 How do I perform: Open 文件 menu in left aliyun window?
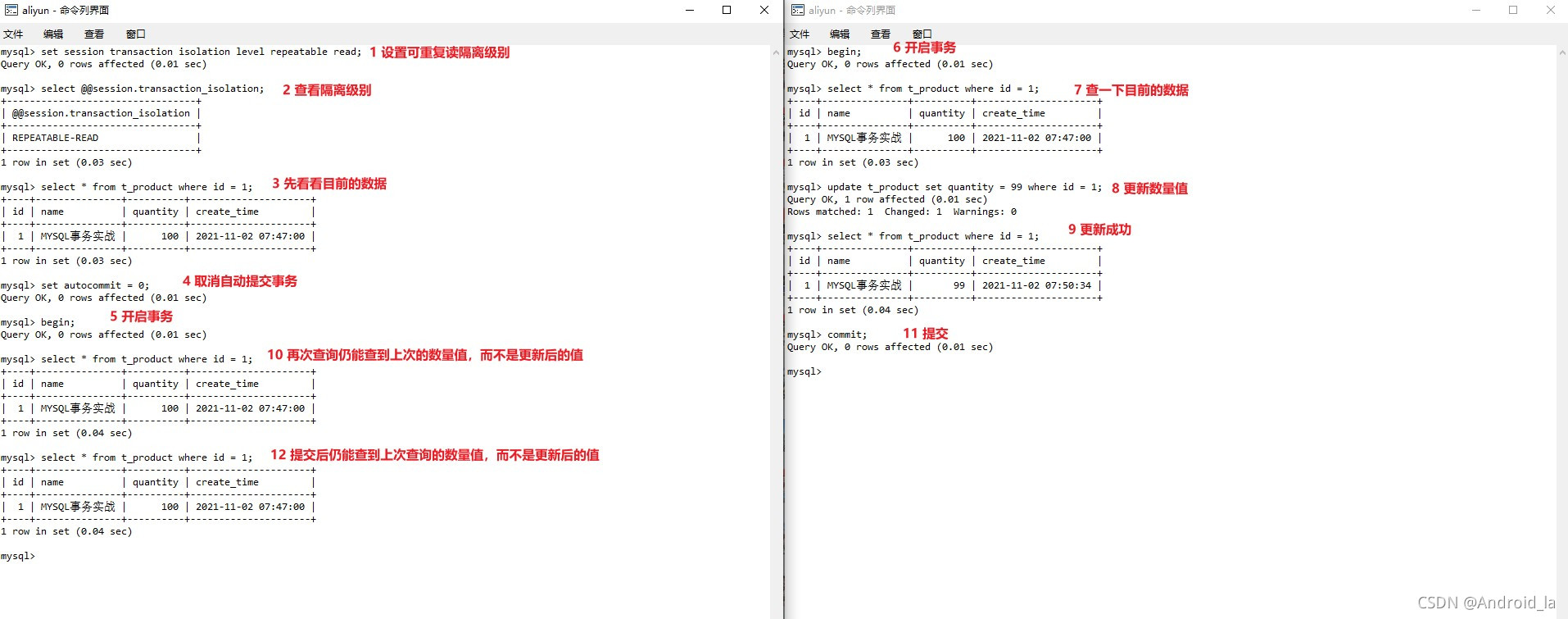point(13,34)
